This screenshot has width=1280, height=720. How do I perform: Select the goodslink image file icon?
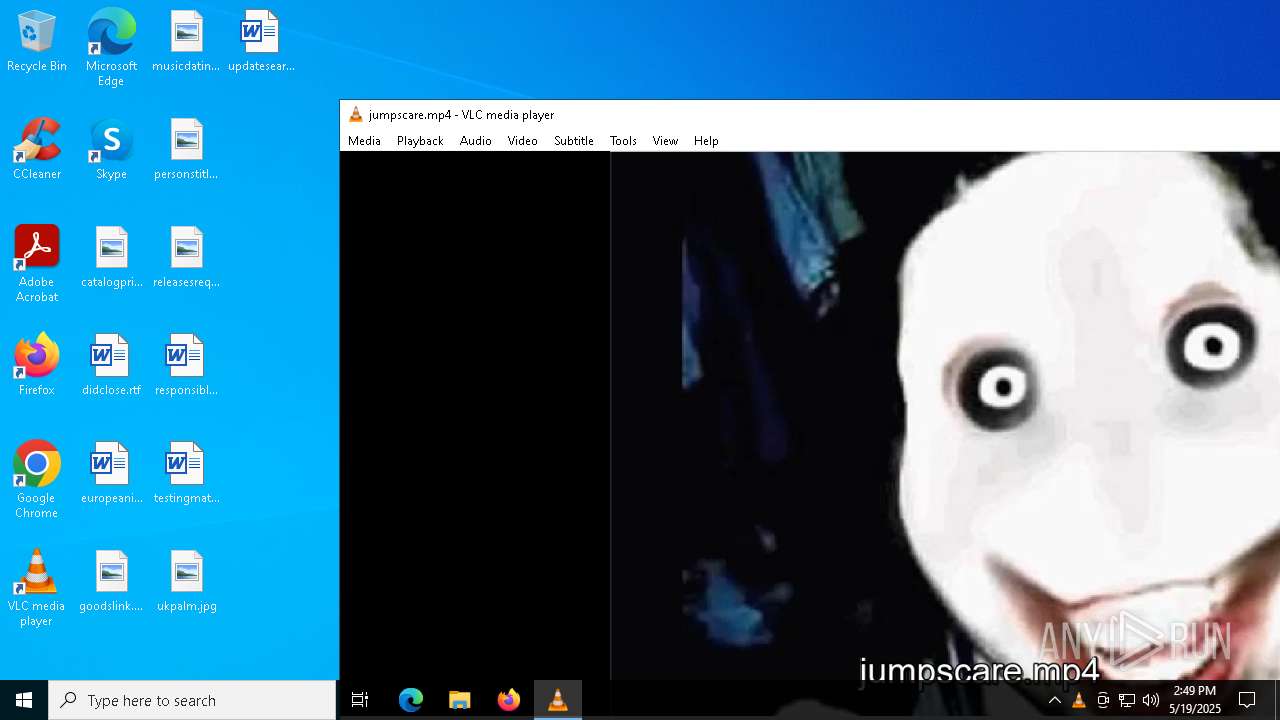(x=111, y=582)
